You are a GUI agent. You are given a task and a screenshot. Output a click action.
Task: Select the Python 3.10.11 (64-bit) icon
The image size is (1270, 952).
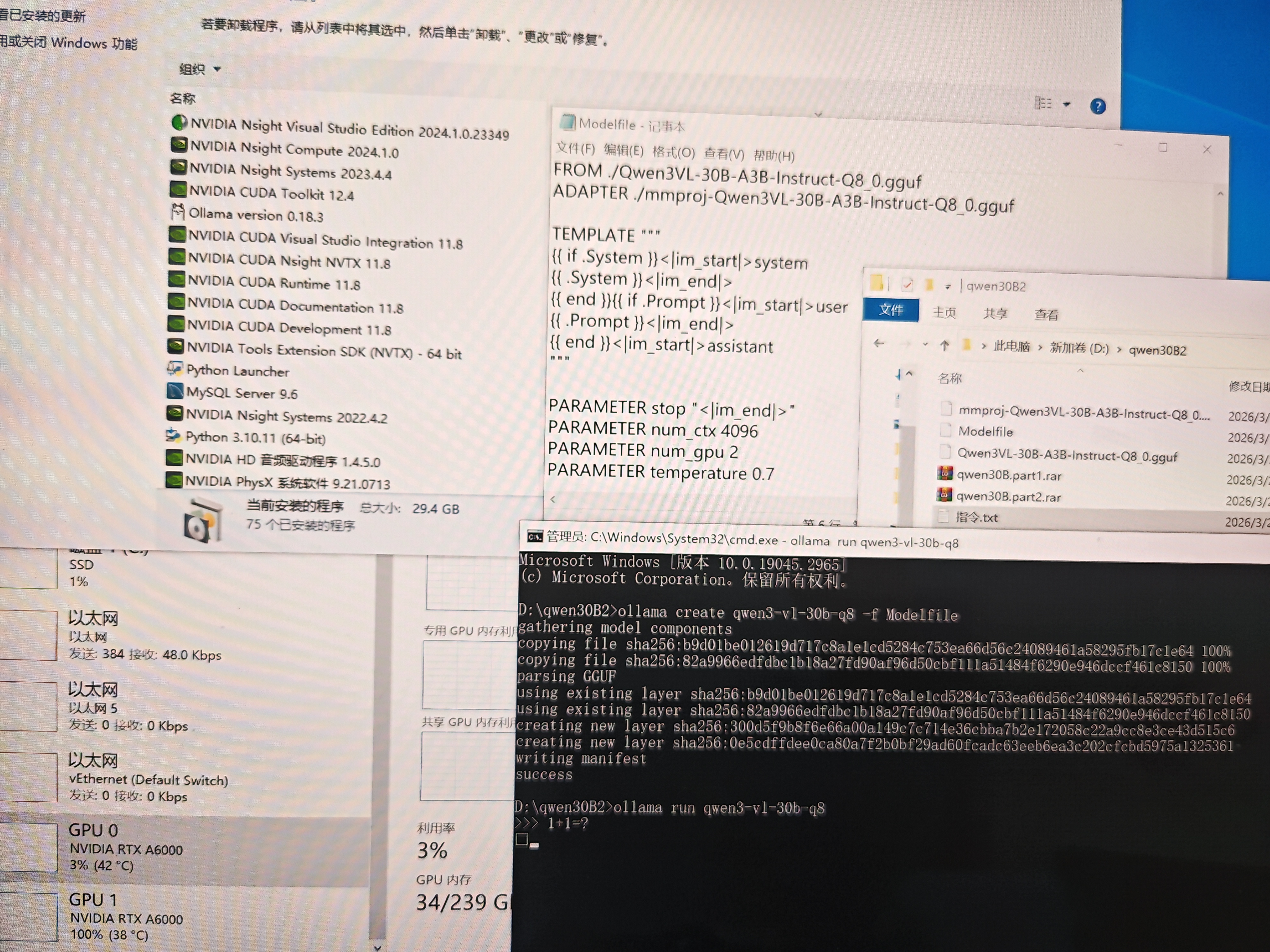tap(173, 435)
